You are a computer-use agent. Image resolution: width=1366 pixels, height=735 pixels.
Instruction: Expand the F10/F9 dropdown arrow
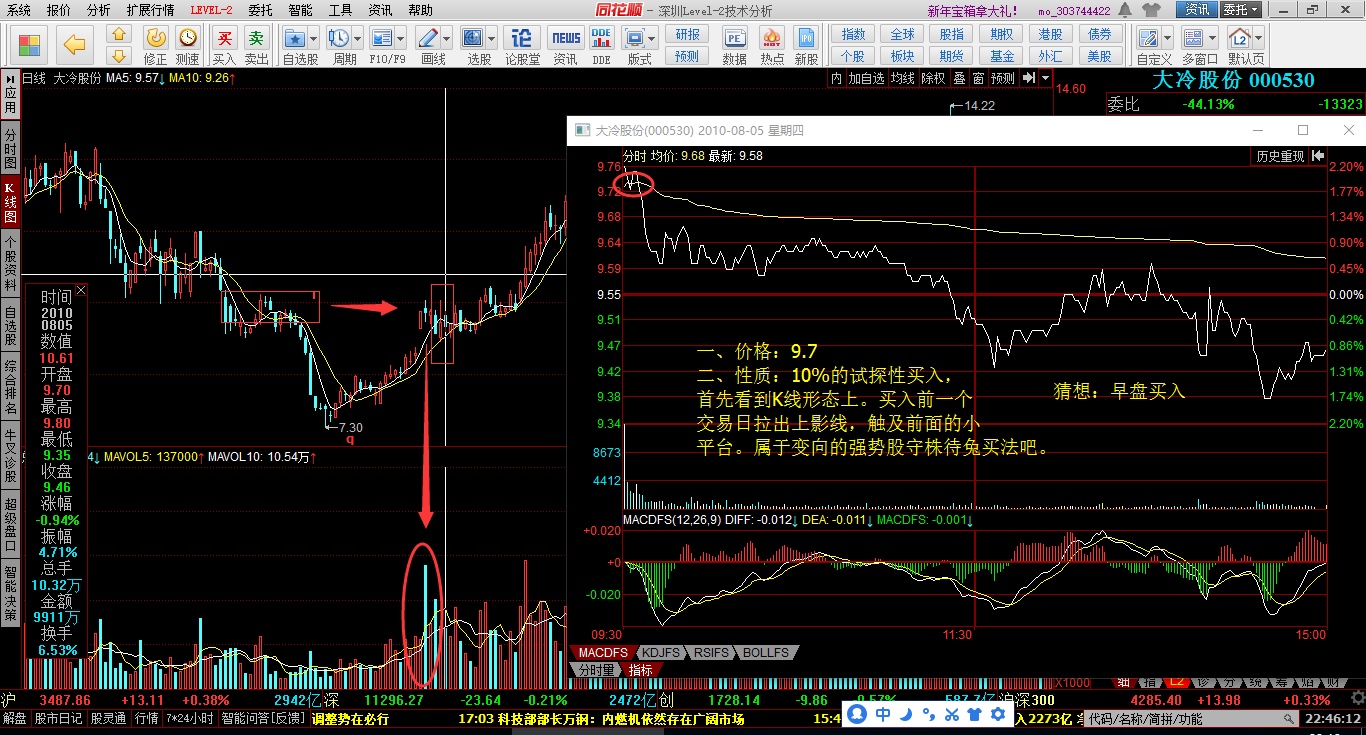click(401, 39)
